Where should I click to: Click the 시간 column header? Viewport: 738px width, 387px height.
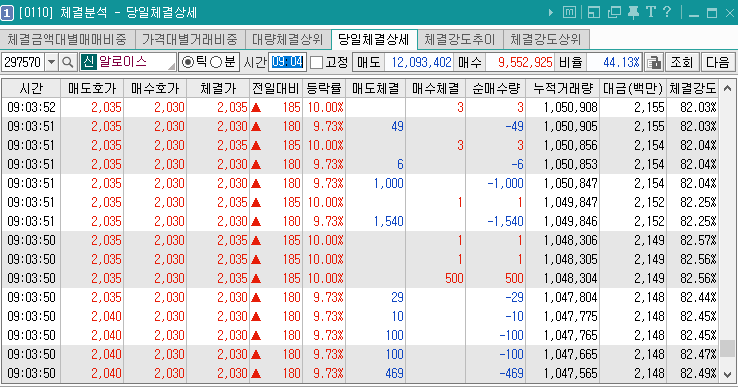(31, 88)
